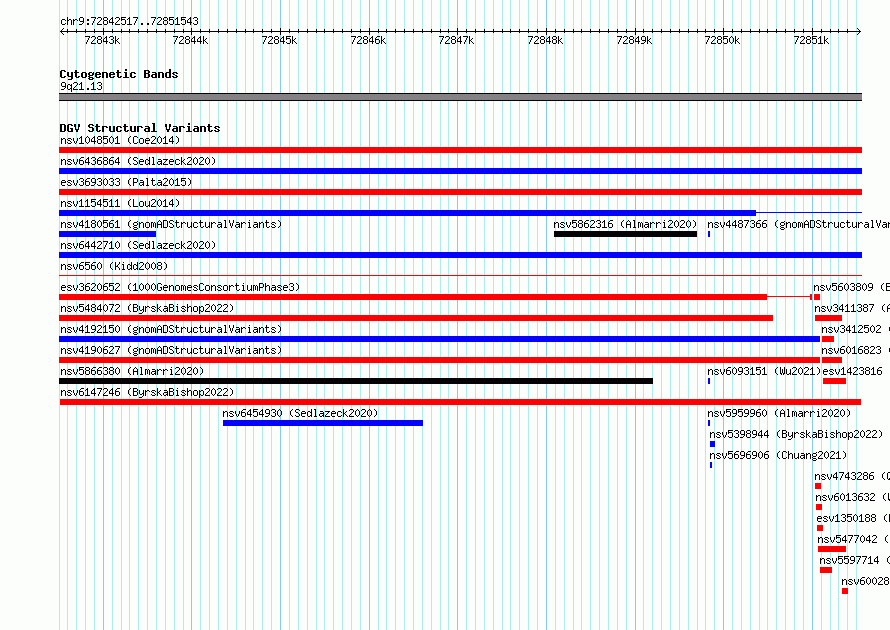Screen dimensions: 890x630
Task: Select the red bar under nsv6016823
Action: pyautogui.click(x=832, y=360)
